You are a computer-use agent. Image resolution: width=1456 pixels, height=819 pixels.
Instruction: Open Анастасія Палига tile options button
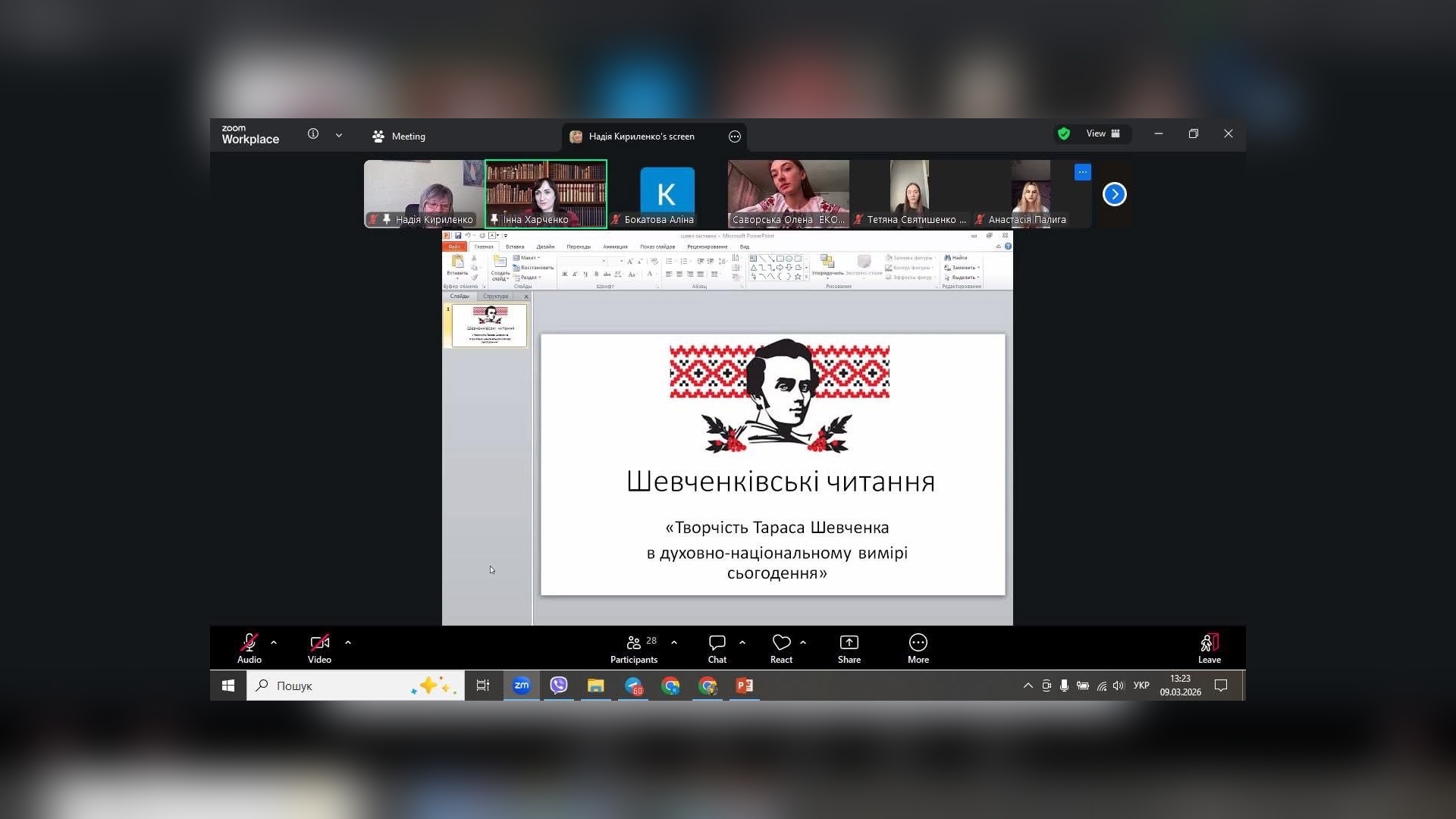click(1082, 172)
